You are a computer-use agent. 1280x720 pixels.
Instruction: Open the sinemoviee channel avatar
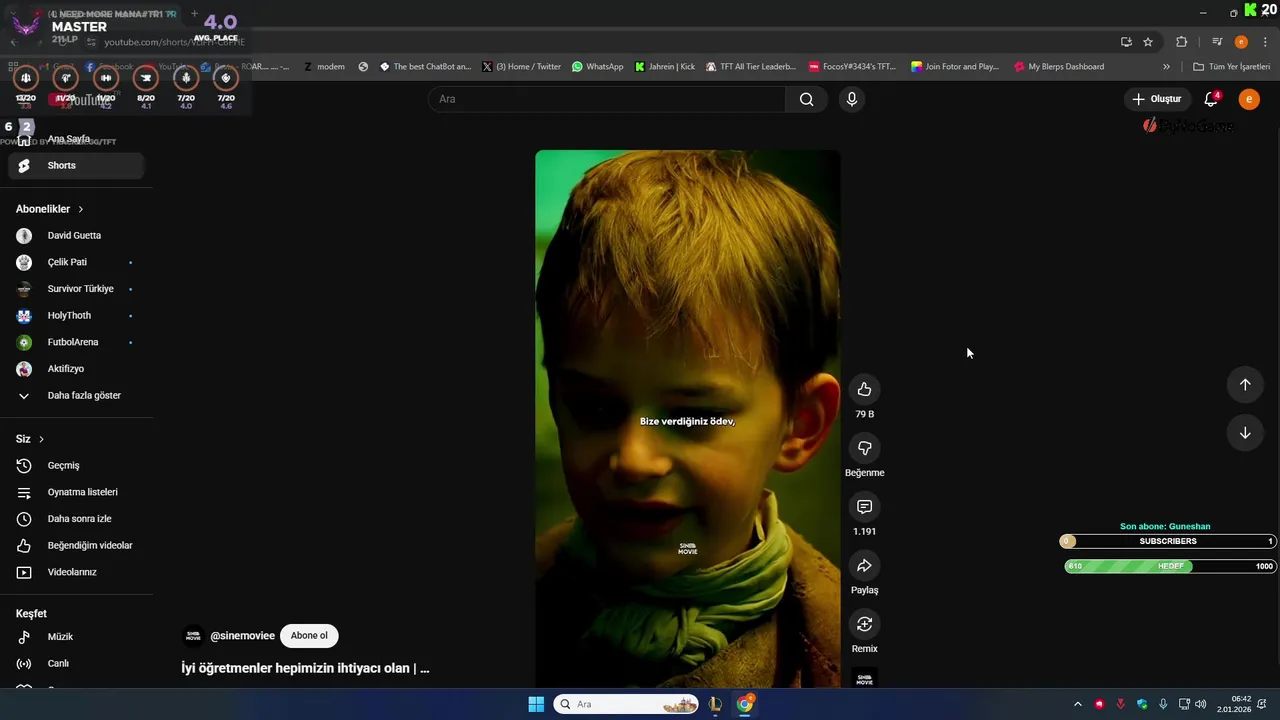pos(193,636)
